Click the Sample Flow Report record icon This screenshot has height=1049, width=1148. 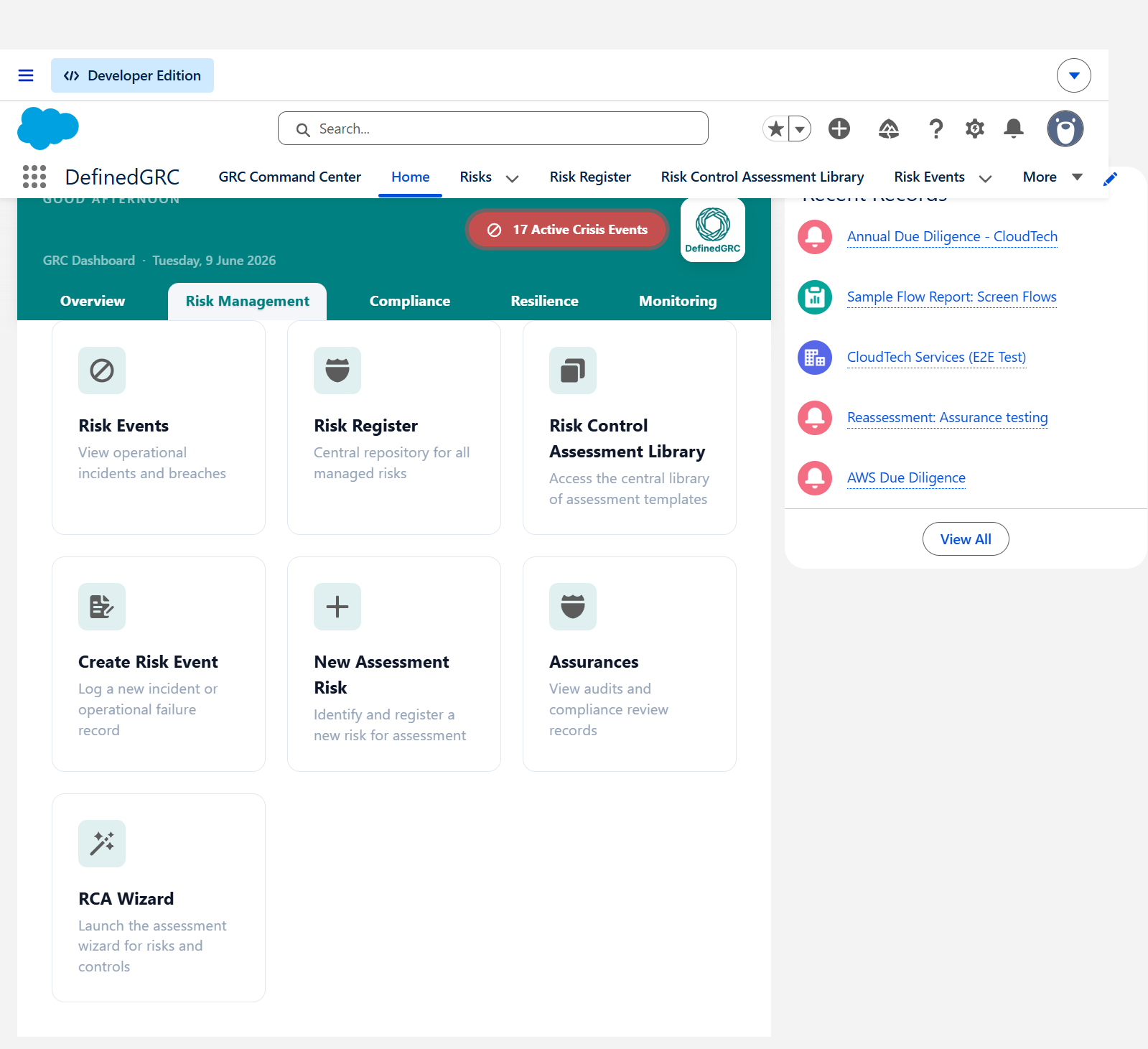click(x=815, y=297)
